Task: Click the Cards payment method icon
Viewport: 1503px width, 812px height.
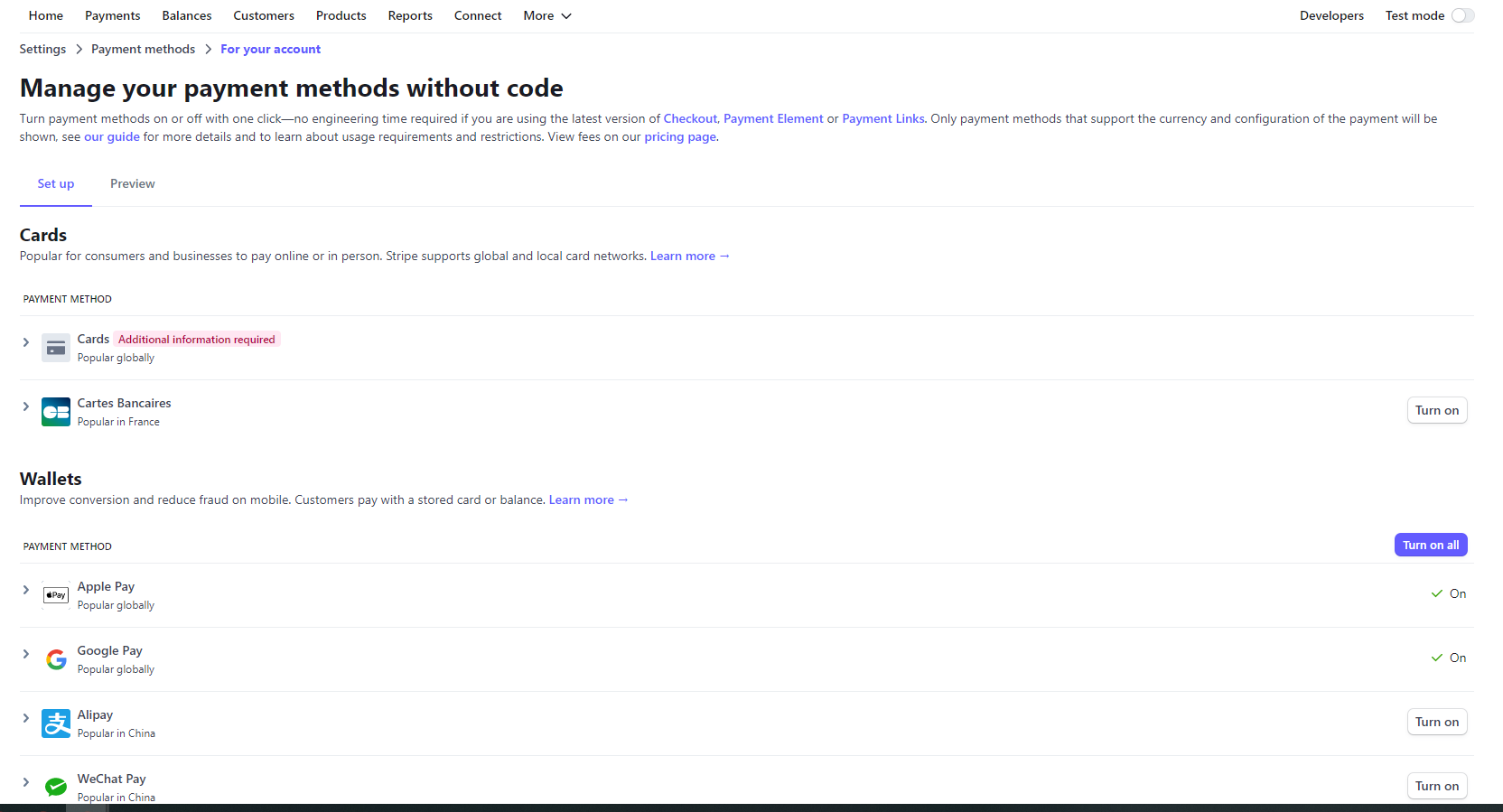Action: (56, 348)
